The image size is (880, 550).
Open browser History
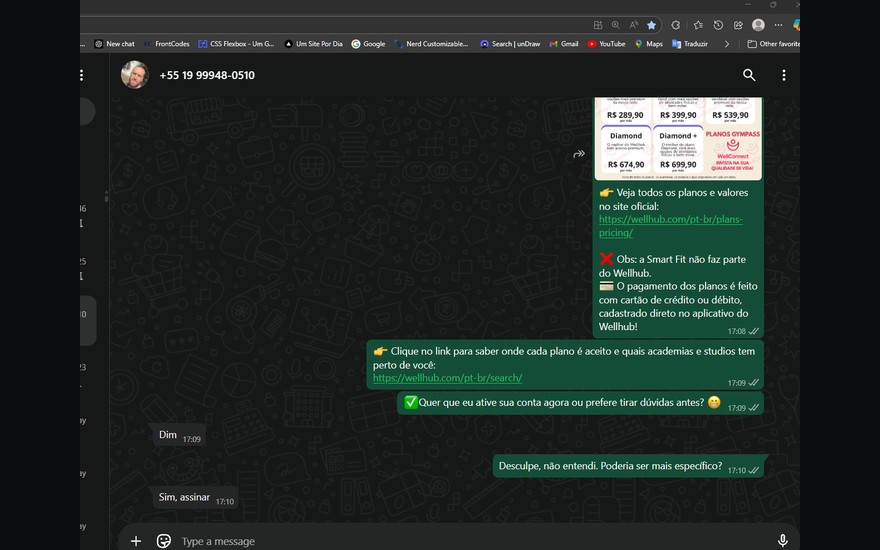(x=718, y=25)
